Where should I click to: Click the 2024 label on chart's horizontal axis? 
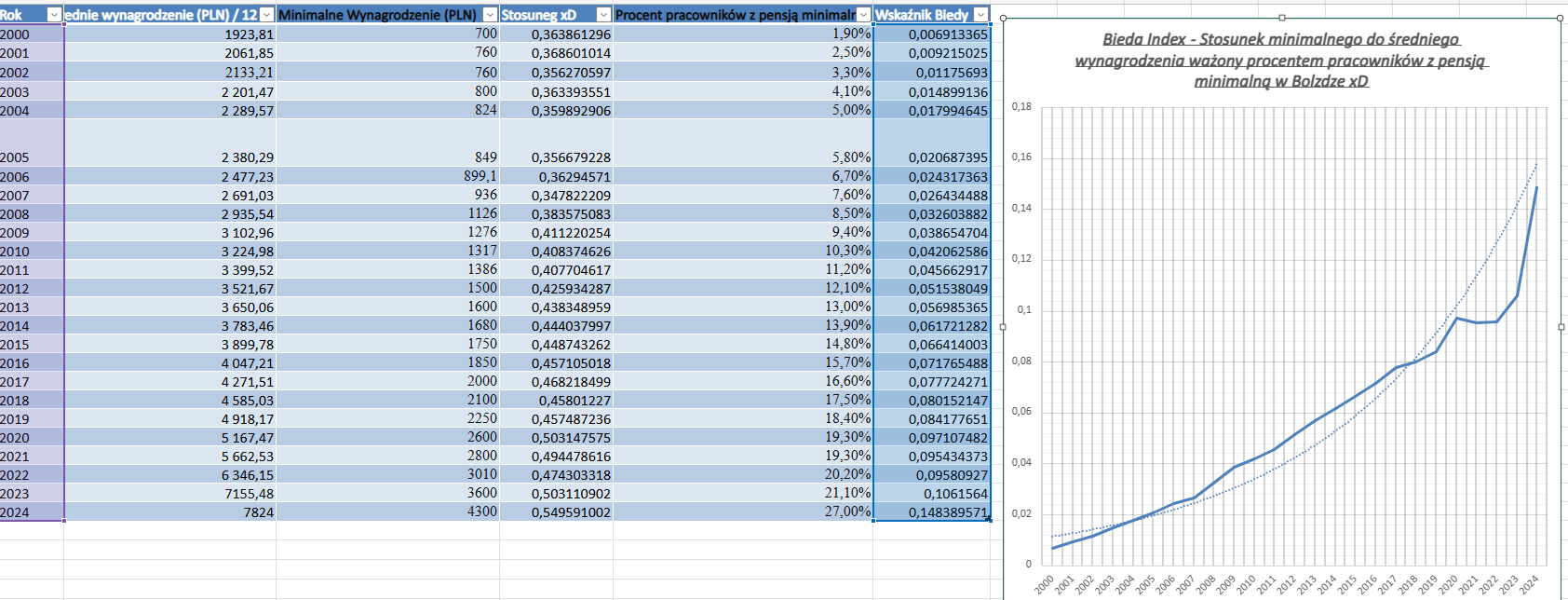[1529, 584]
